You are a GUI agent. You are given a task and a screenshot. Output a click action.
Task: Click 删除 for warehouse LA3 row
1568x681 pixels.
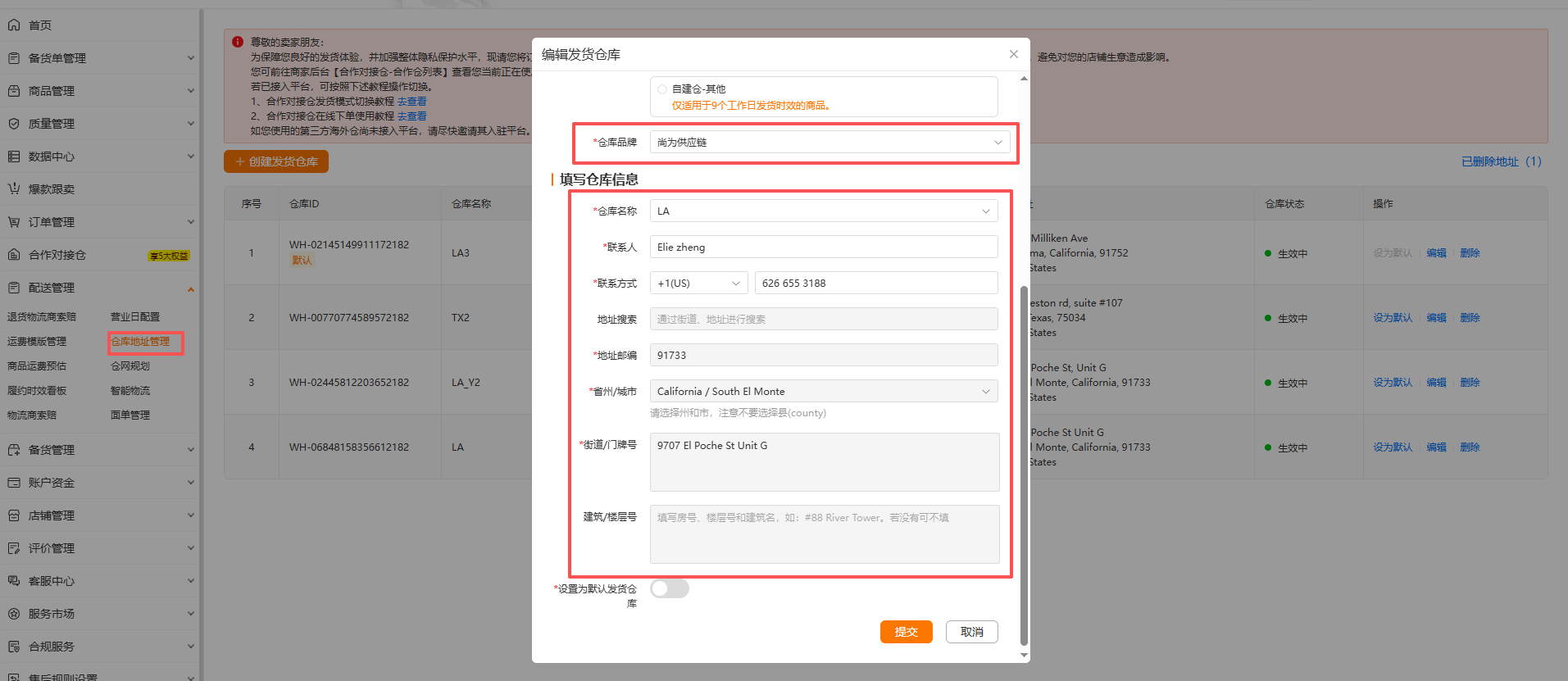tap(1470, 253)
